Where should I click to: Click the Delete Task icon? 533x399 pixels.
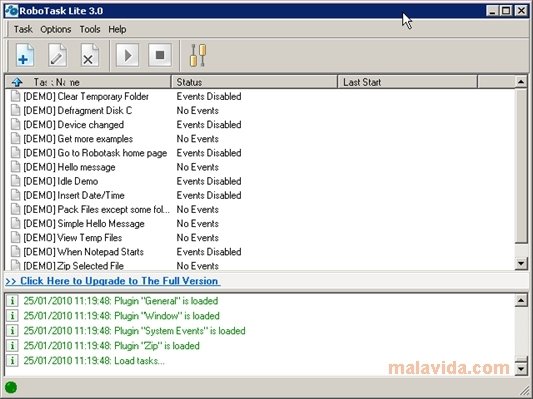(89, 55)
